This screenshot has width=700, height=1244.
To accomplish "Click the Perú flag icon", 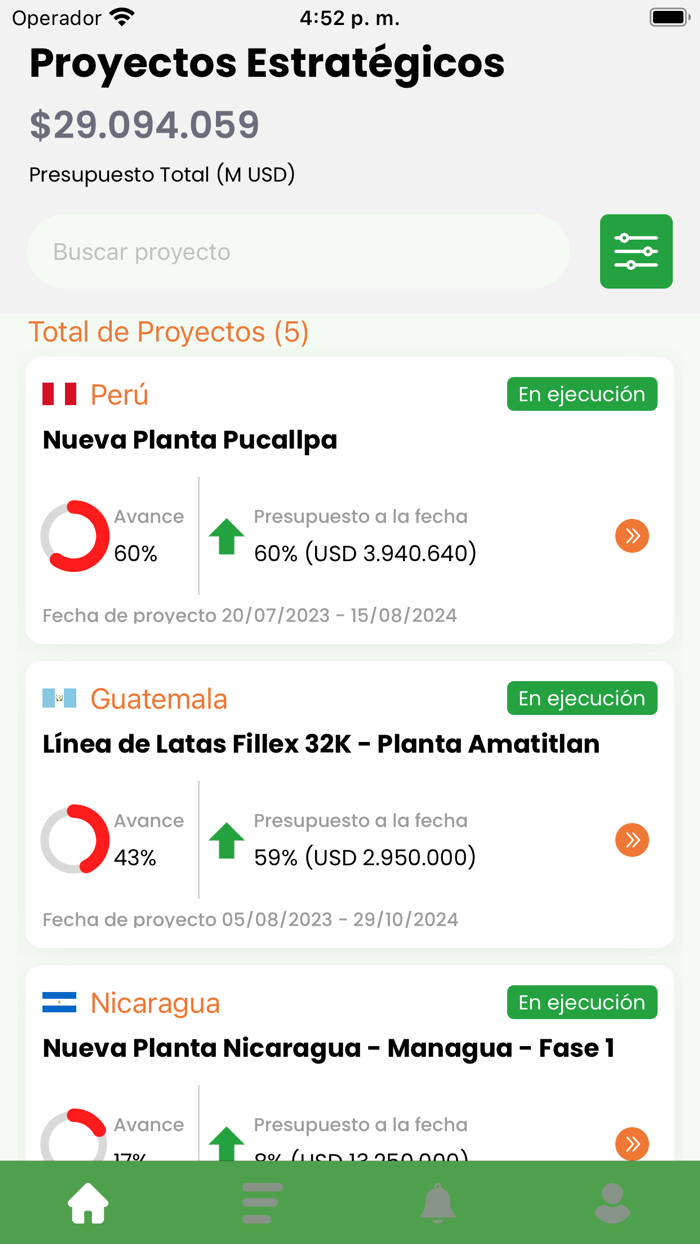I will tap(59, 394).
